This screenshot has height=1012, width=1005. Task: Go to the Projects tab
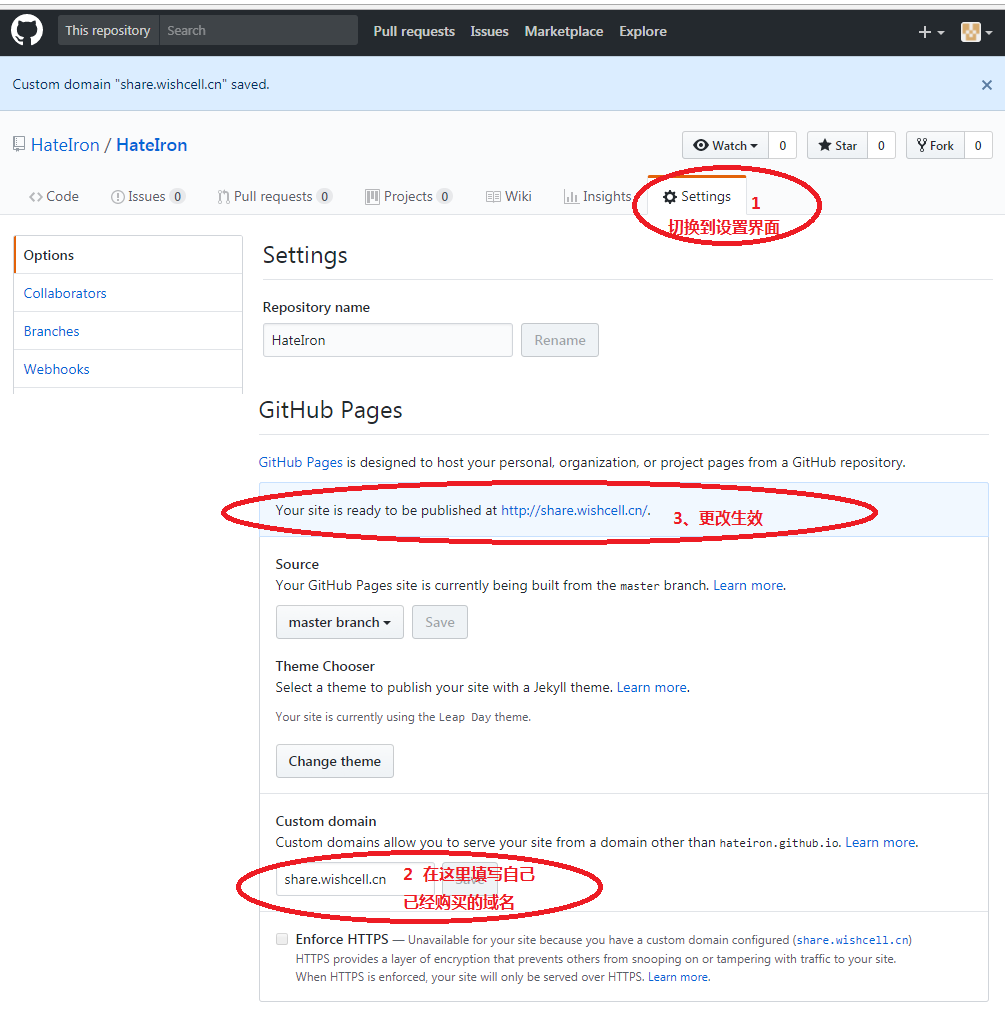[x=407, y=196]
